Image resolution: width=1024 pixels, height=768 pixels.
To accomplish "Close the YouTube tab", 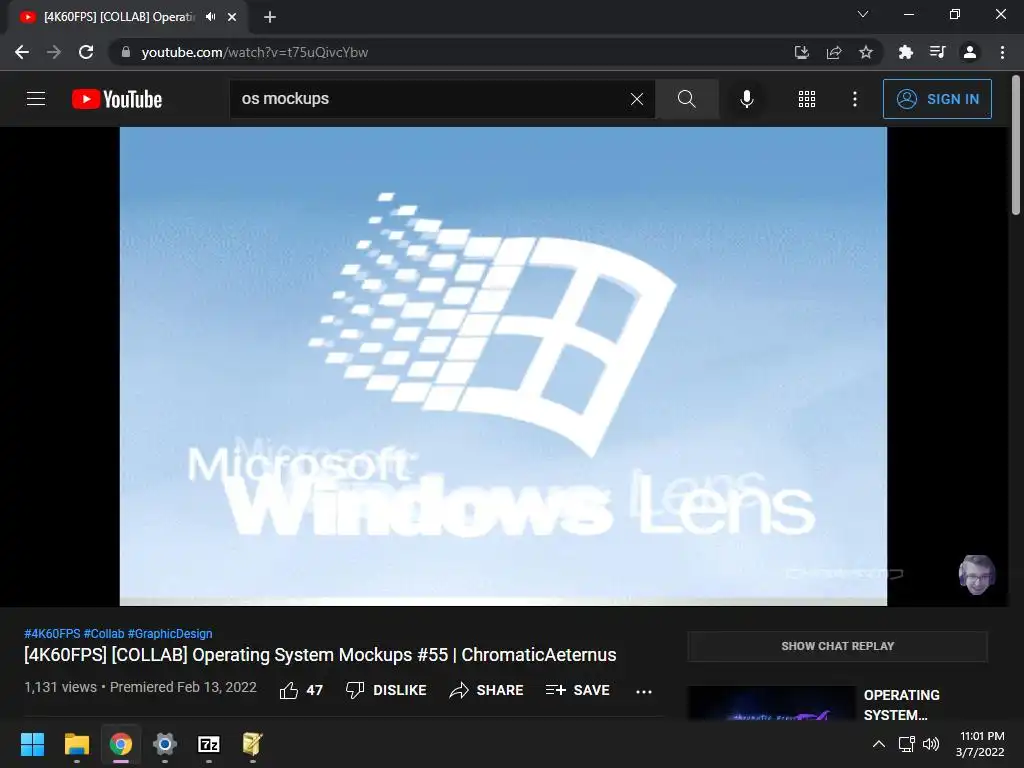I will click(x=232, y=17).
